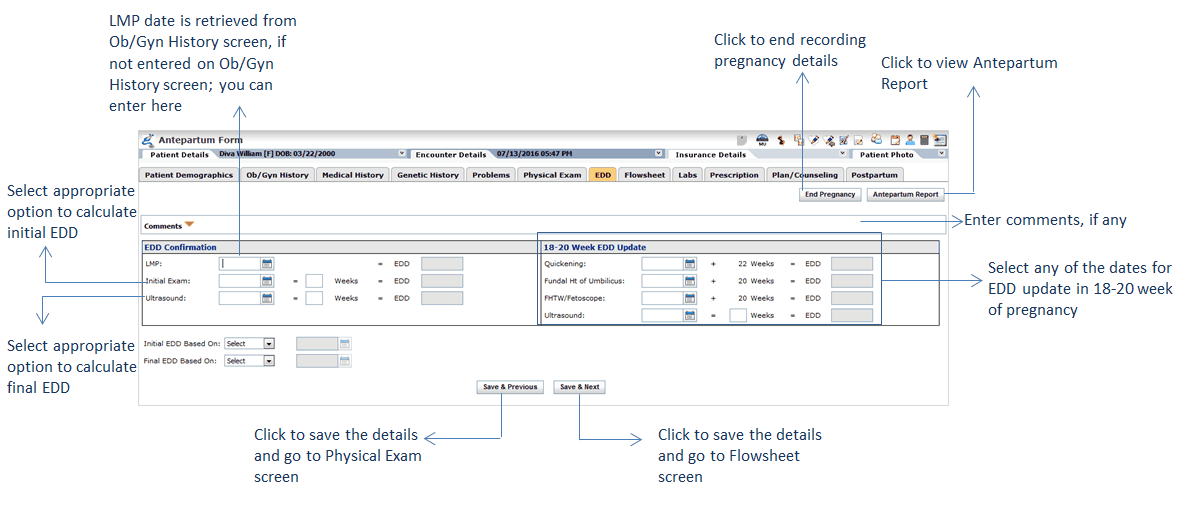Expand the Final EDD Based On dropdown

268,361
